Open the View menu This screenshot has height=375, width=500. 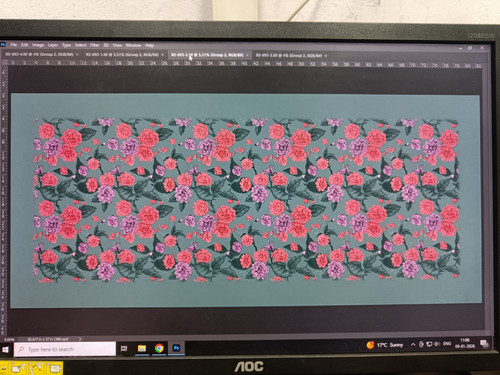(x=117, y=45)
